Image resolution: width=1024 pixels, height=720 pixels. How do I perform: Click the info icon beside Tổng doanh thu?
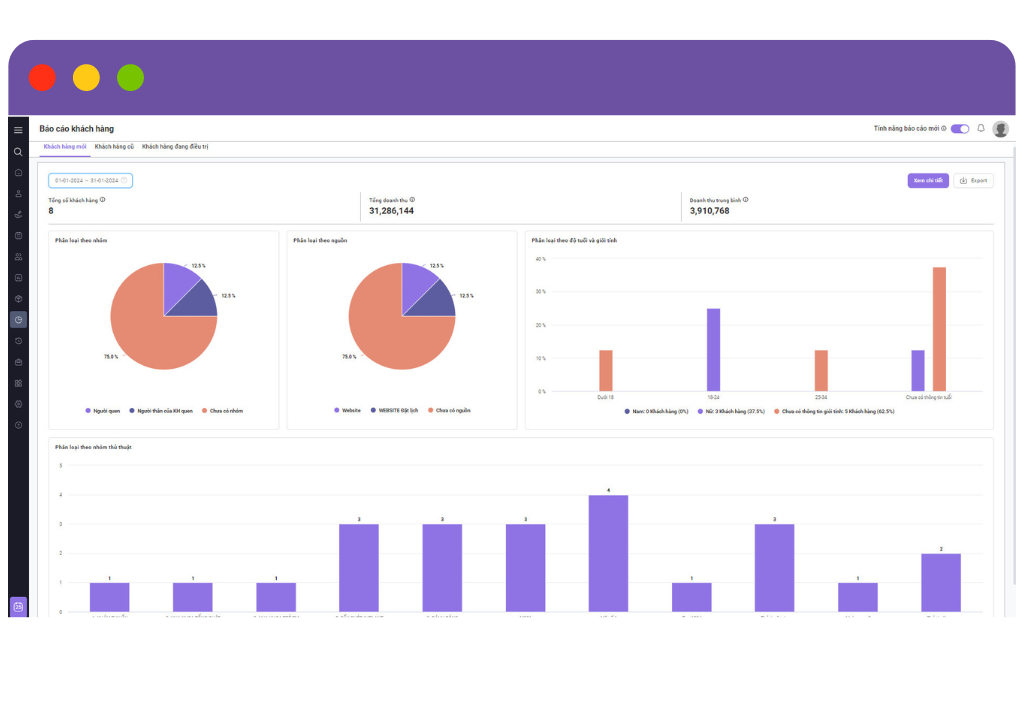pos(412,200)
